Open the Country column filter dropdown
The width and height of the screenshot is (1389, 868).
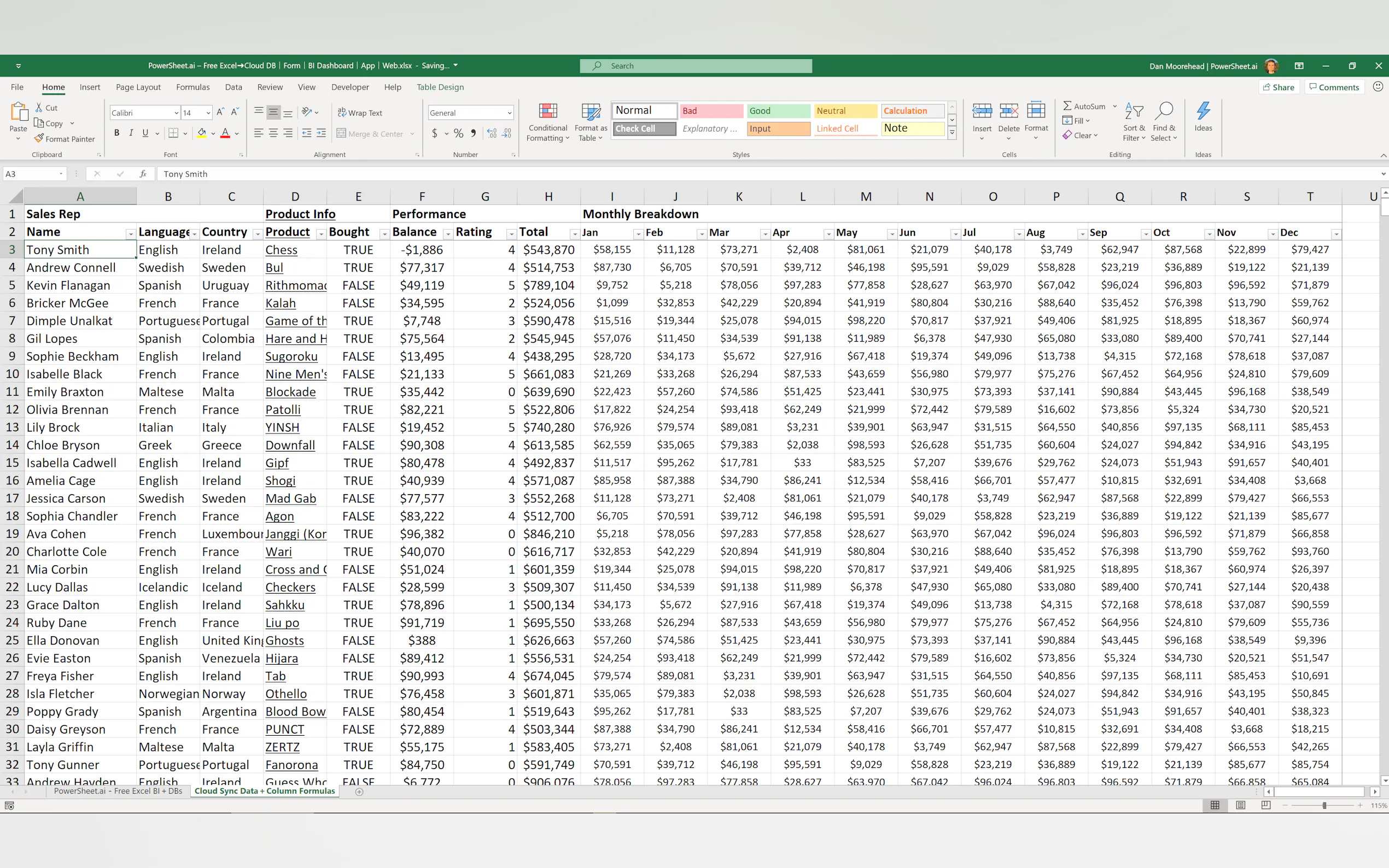(257, 233)
